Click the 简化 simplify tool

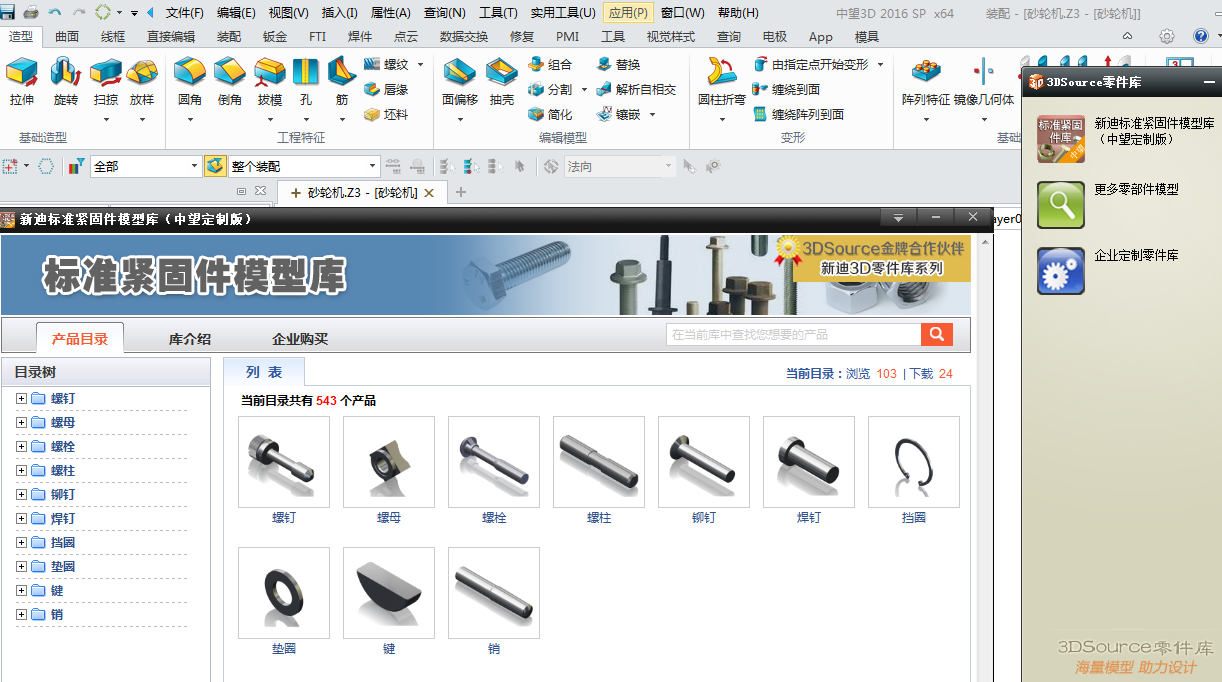point(550,114)
